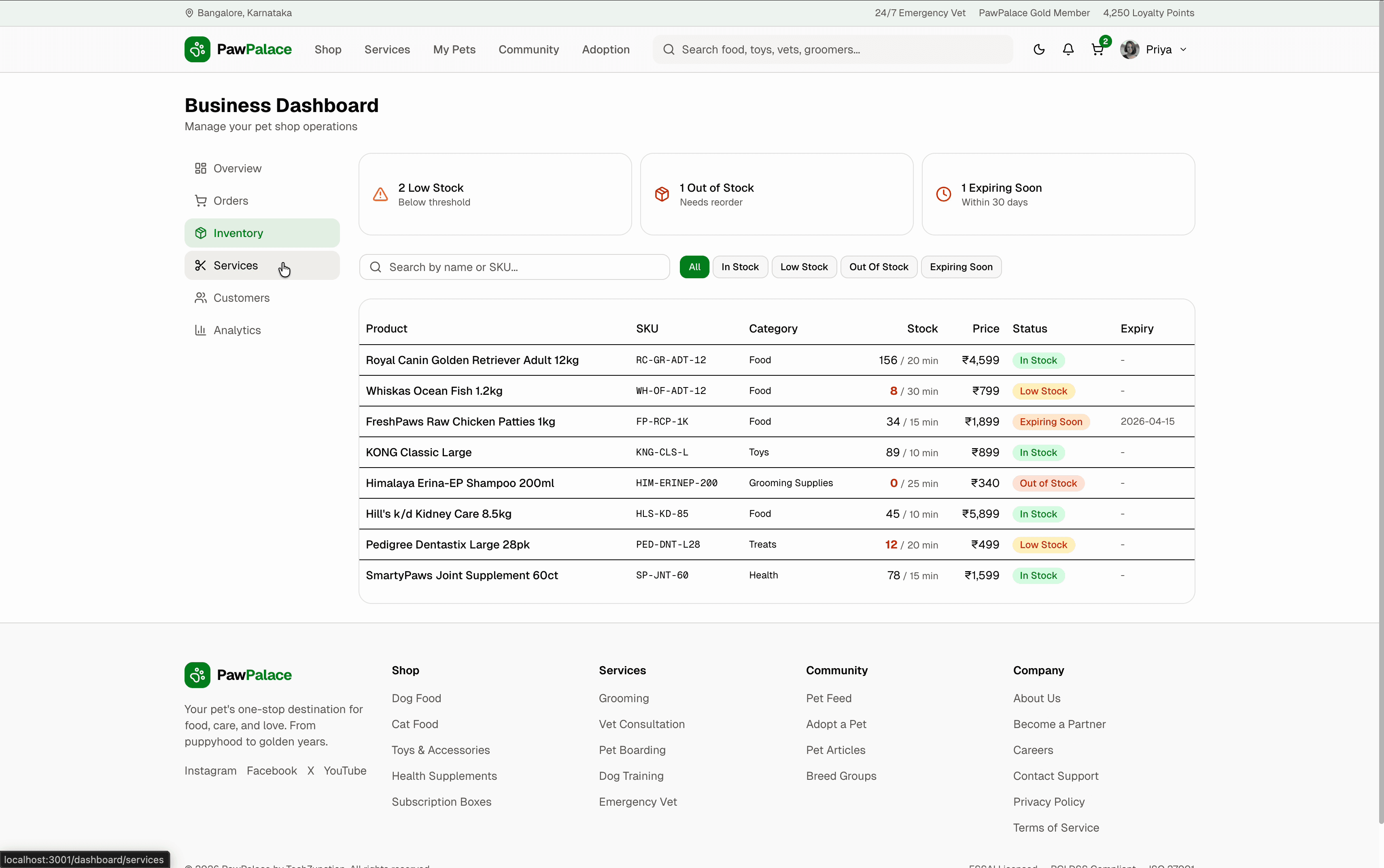1384x868 pixels.
Task: Open Orders from the sidebar
Action: (231, 200)
